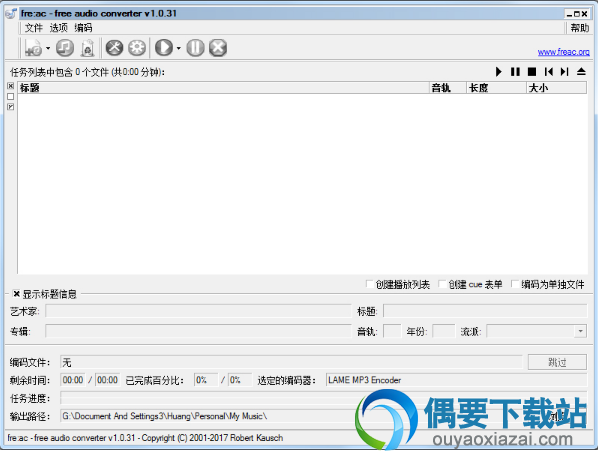598x451 pixels.
Task: Click the add audio CD contents icon
Action: (x=65, y=48)
